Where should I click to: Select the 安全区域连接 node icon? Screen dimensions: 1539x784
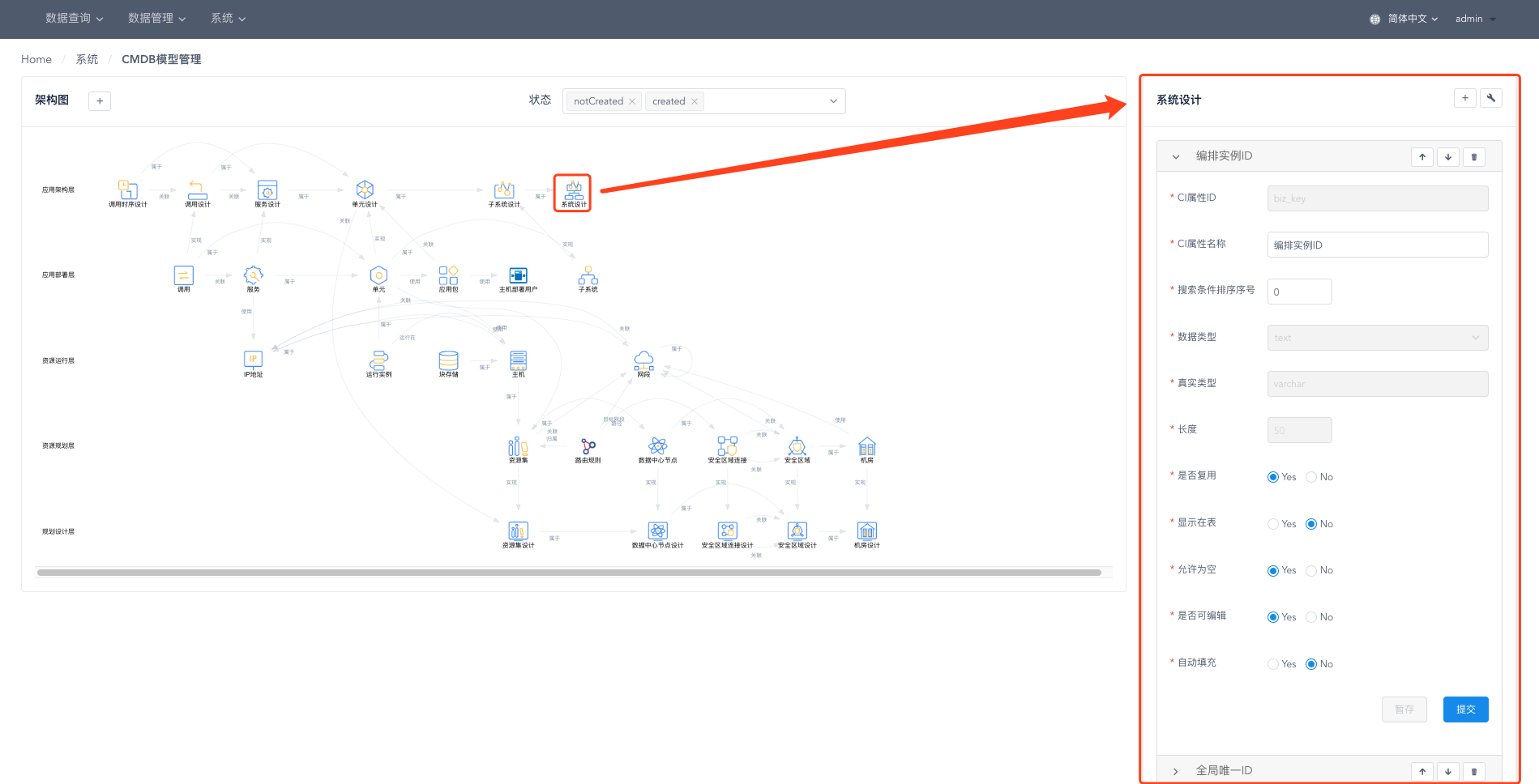[728, 446]
